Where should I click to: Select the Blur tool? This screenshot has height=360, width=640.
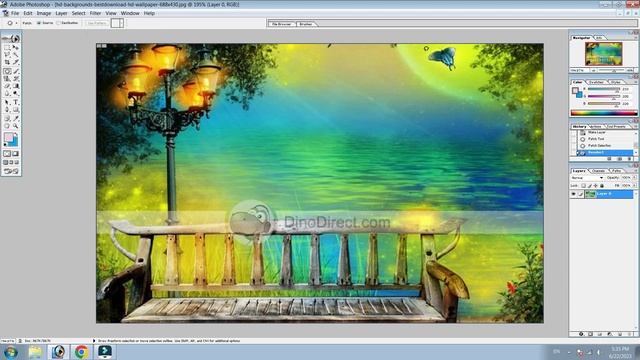[x=7, y=93]
